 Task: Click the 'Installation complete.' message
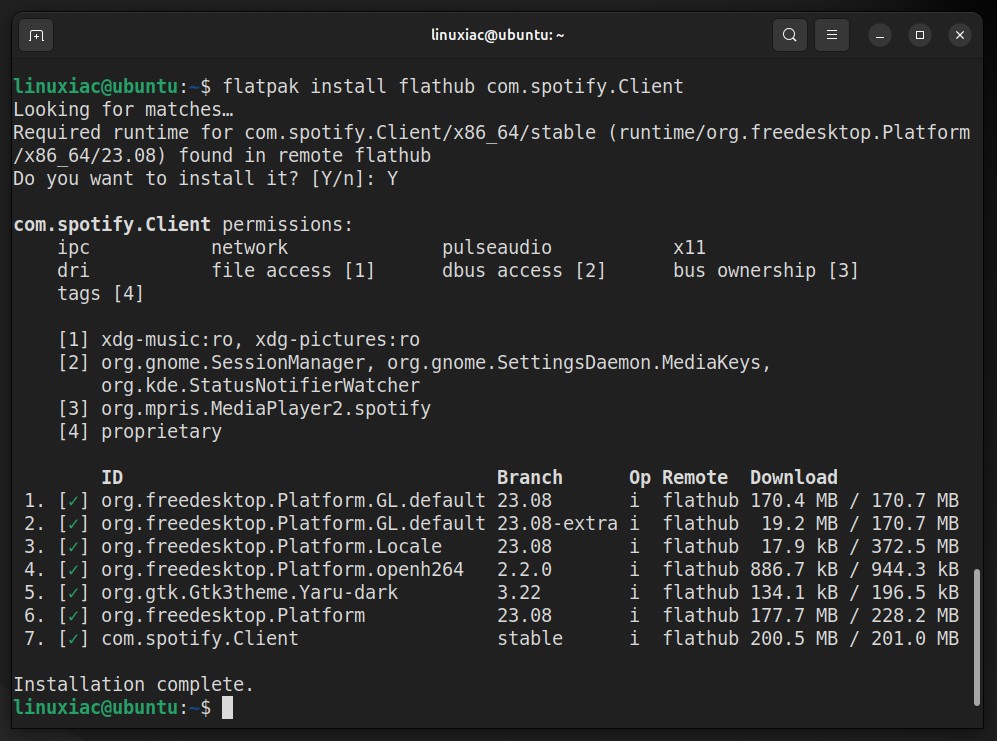click(134, 684)
